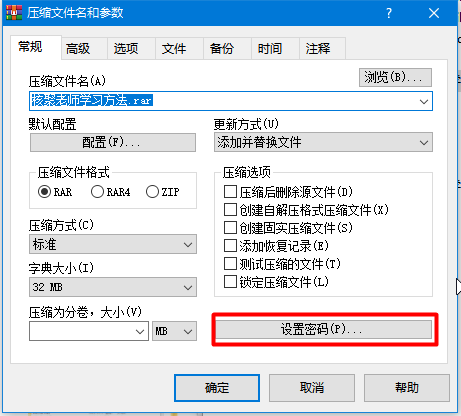This screenshot has width=461, height=416.
Task: Enable 锁定压缩文件 checkbox
Action: 230,282
